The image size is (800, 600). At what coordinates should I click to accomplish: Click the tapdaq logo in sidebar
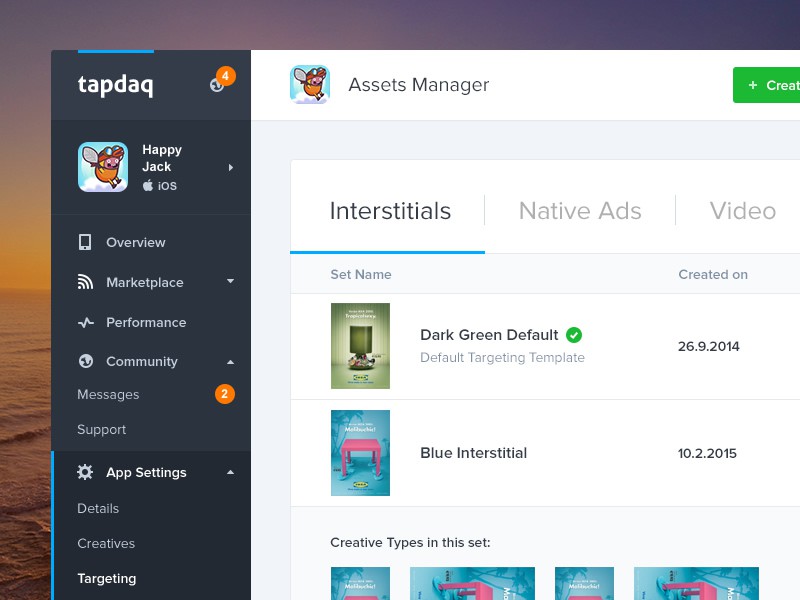click(x=115, y=85)
